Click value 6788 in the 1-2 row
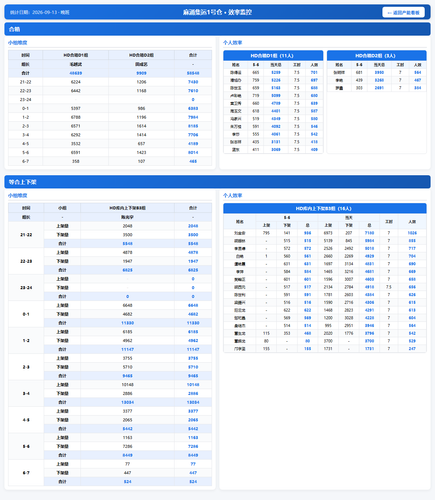 tap(76, 117)
